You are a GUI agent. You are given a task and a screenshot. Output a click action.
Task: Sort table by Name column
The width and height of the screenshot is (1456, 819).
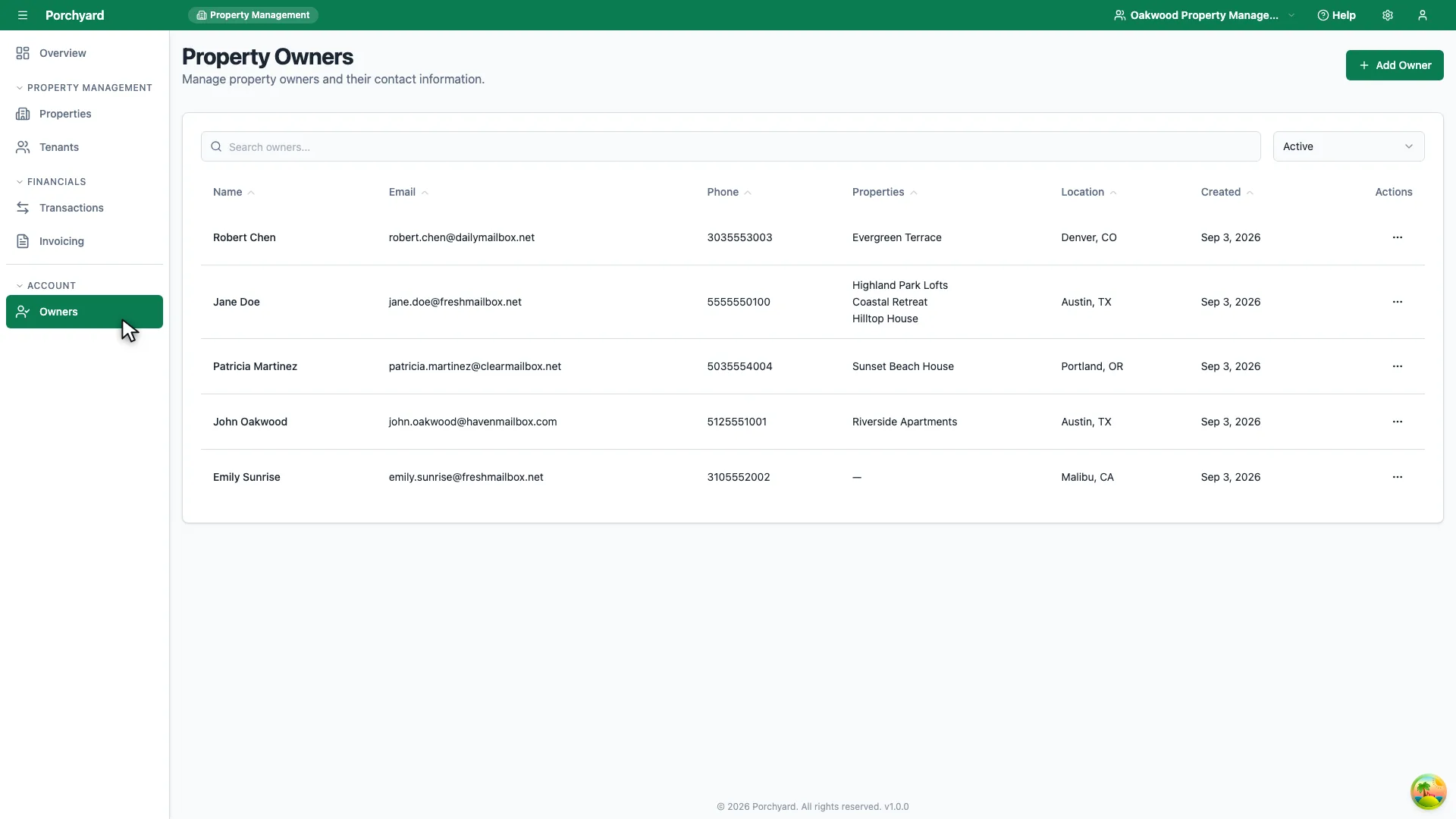(234, 192)
